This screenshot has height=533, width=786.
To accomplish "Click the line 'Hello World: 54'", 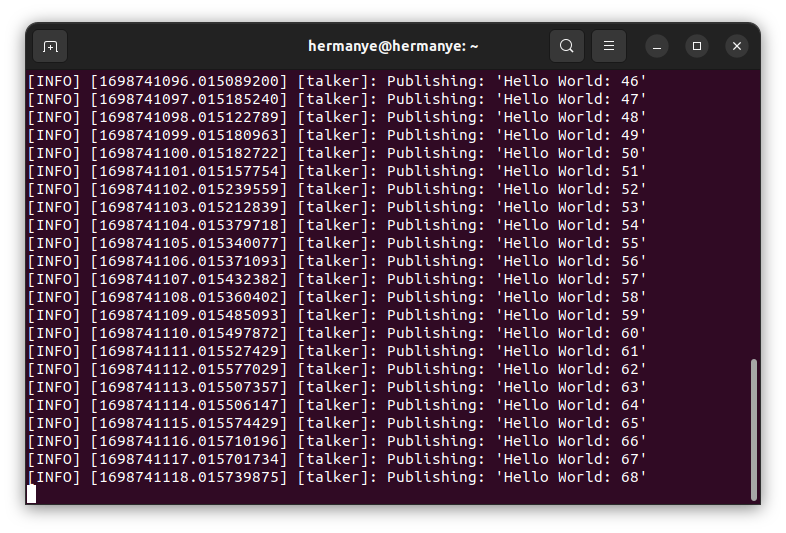I will pos(337,226).
